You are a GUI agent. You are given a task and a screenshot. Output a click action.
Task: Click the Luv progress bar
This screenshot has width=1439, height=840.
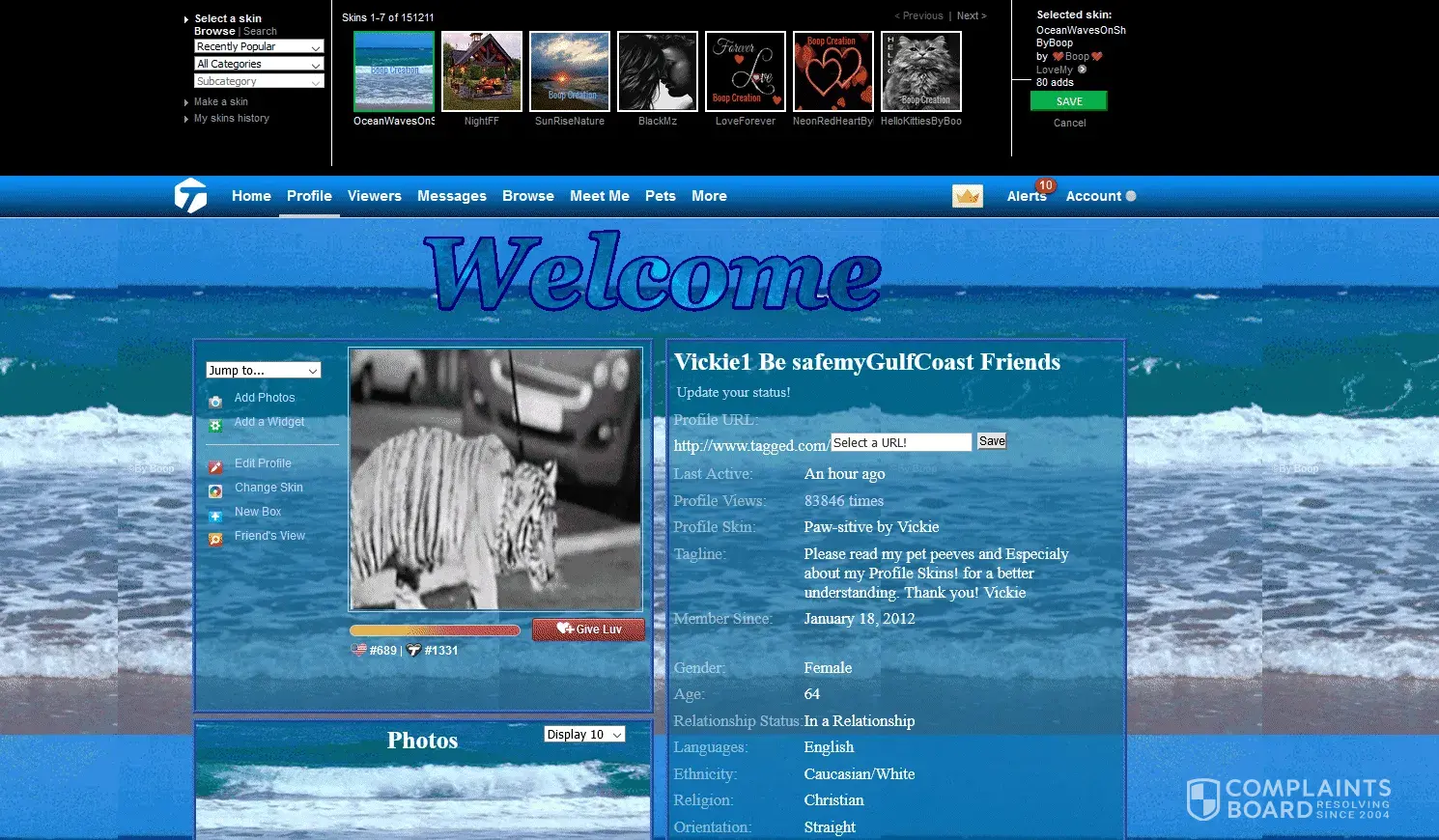coord(435,630)
